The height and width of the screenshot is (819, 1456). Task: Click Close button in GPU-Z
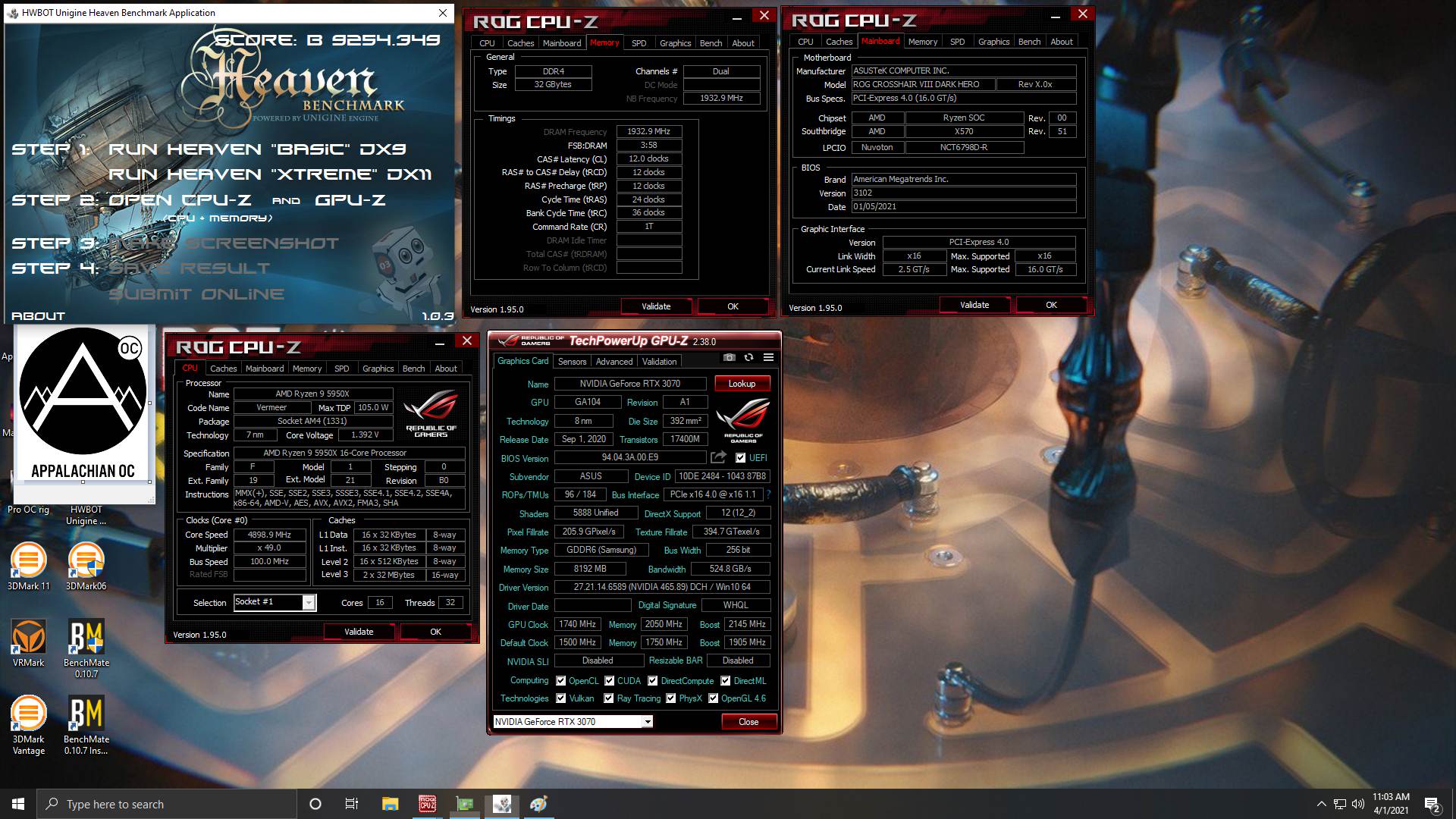point(748,721)
